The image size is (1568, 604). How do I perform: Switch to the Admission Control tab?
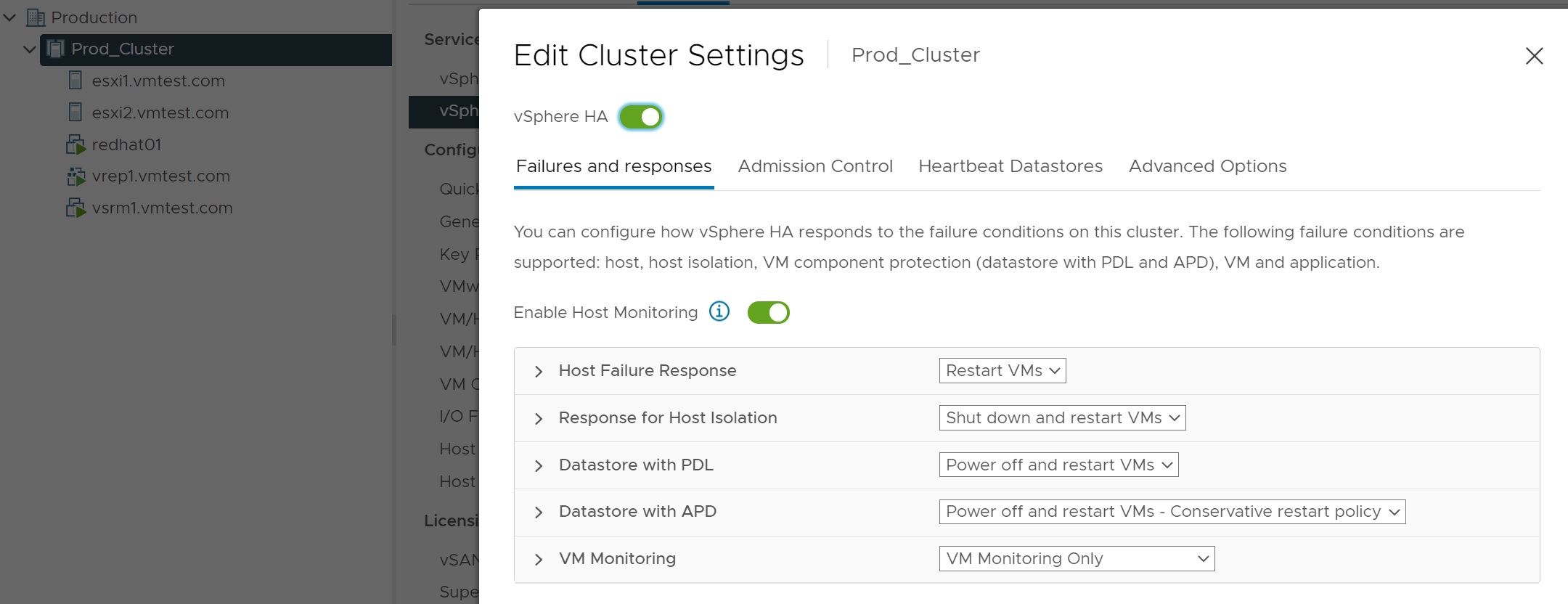[x=814, y=166]
